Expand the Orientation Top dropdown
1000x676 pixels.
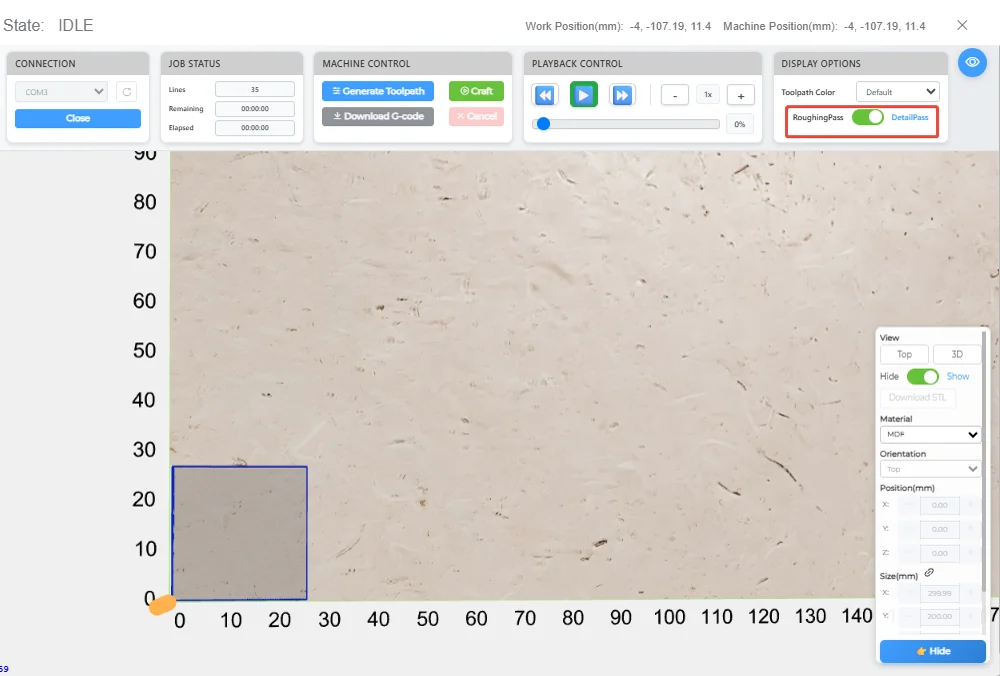[x=930, y=469]
